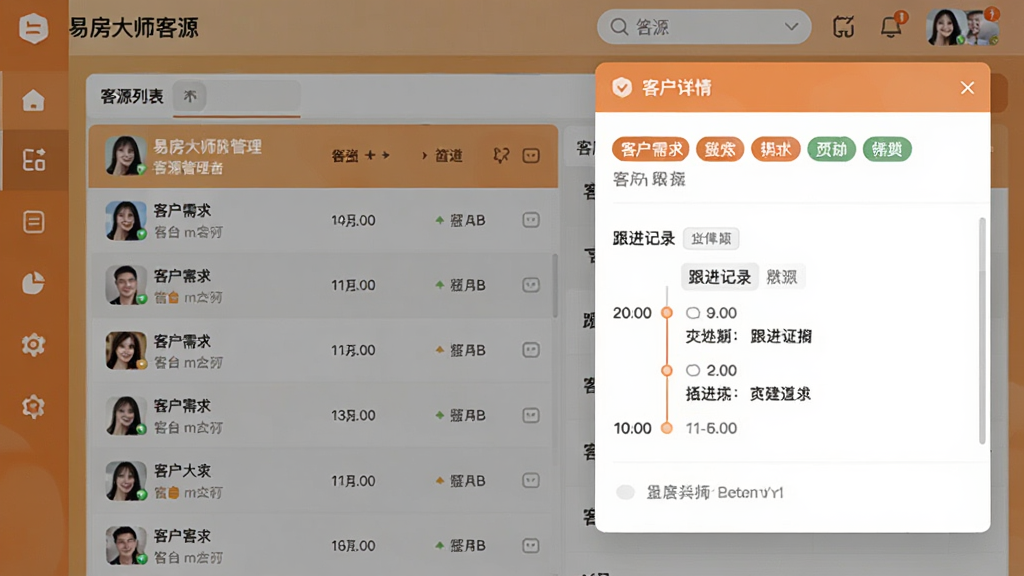Click the magnifier icon in the search box
This screenshot has height=576, width=1024.
point(618,27)
